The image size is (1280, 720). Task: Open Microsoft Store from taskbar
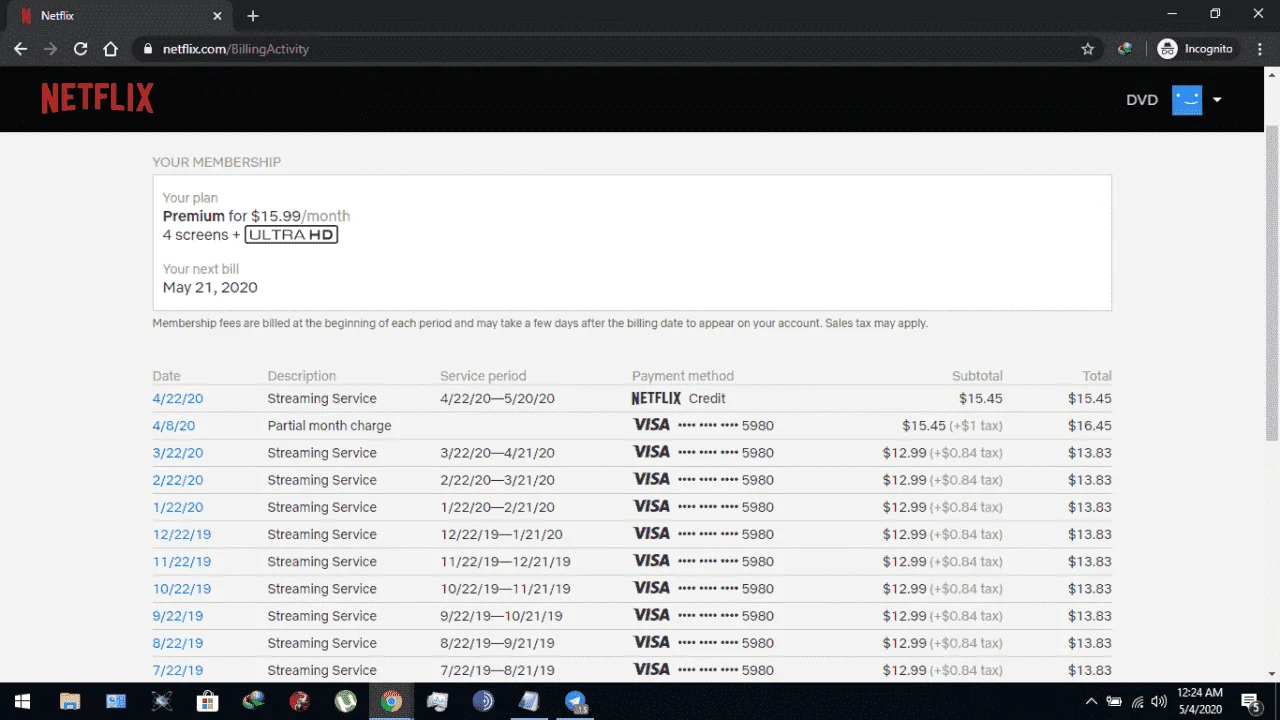click(207, 701)
